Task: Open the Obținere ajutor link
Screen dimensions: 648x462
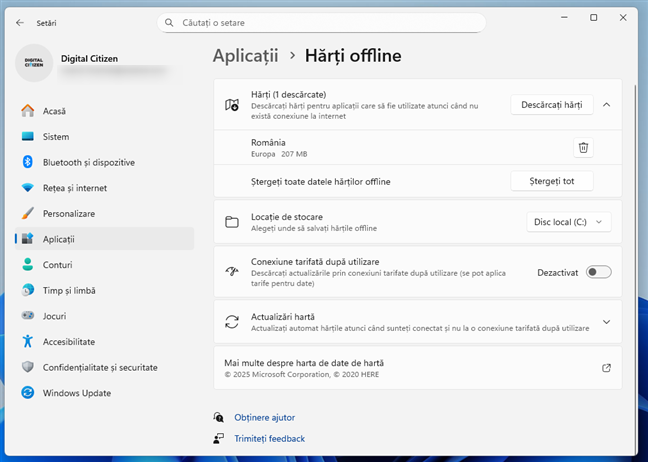Action: click(264, 417)
